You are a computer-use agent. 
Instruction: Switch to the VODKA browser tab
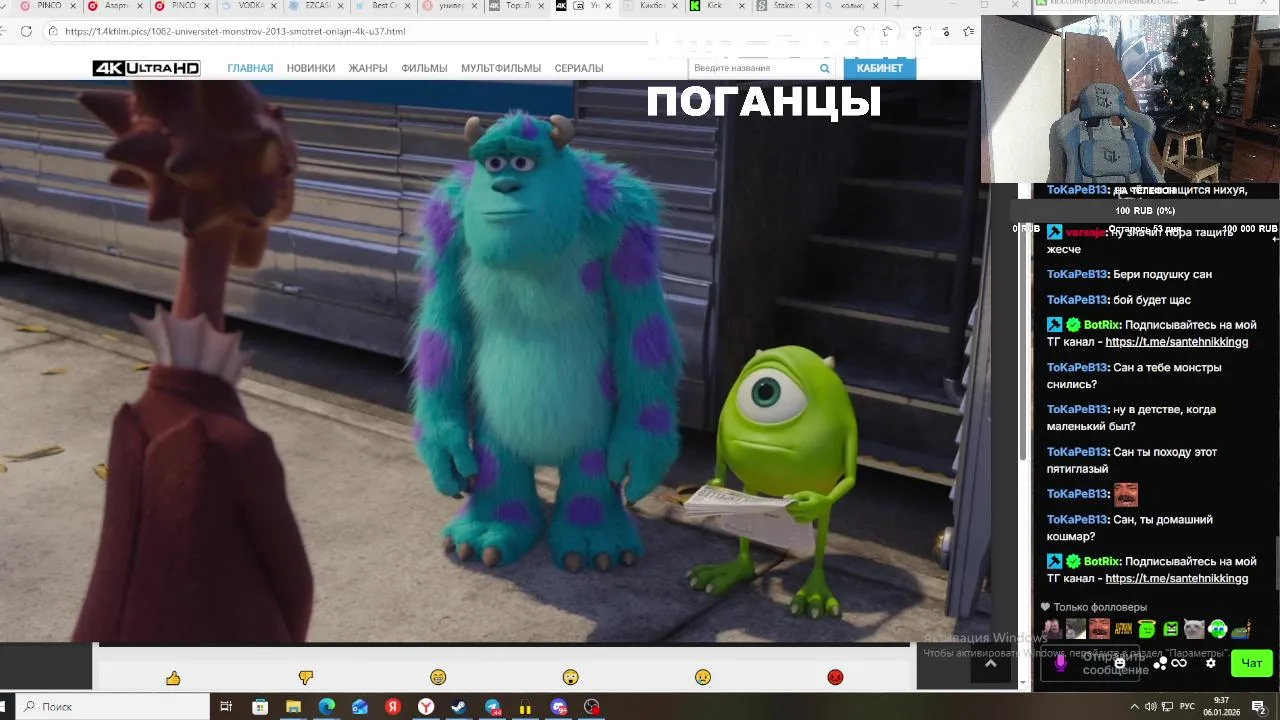point(250,6)
